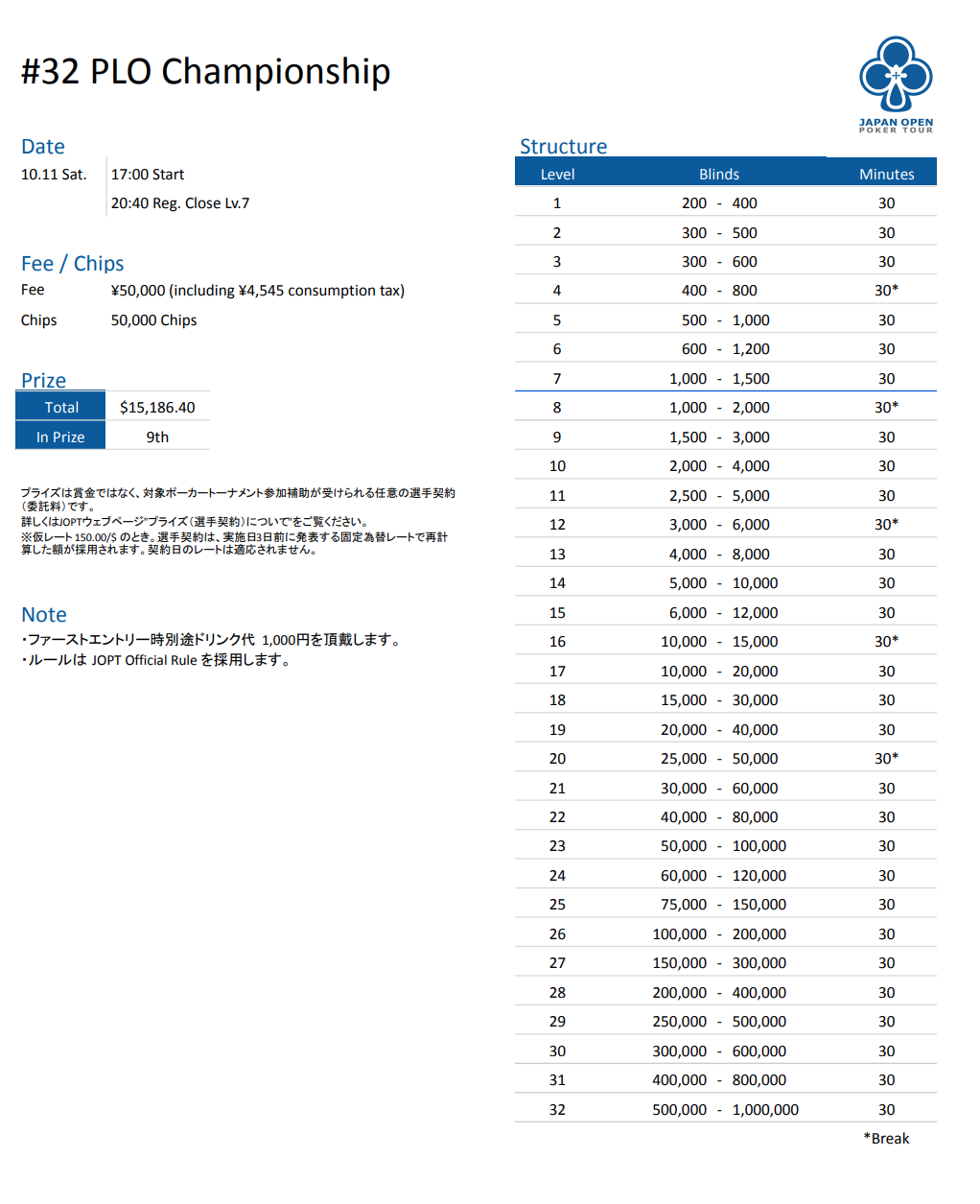Screen dimensions: 980x1204
Task: Click the "17:00 Start" time text
Action: click(x=148, y=175)
